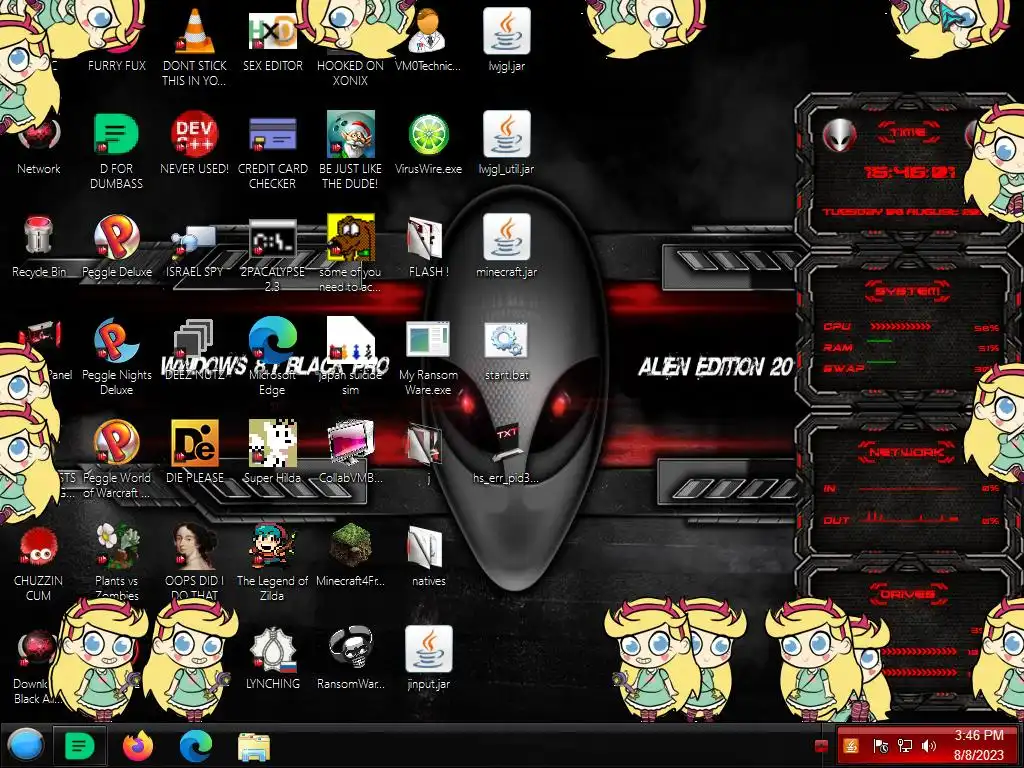
Task: Open the network status tray icon
Action: [x=904, y=746]
